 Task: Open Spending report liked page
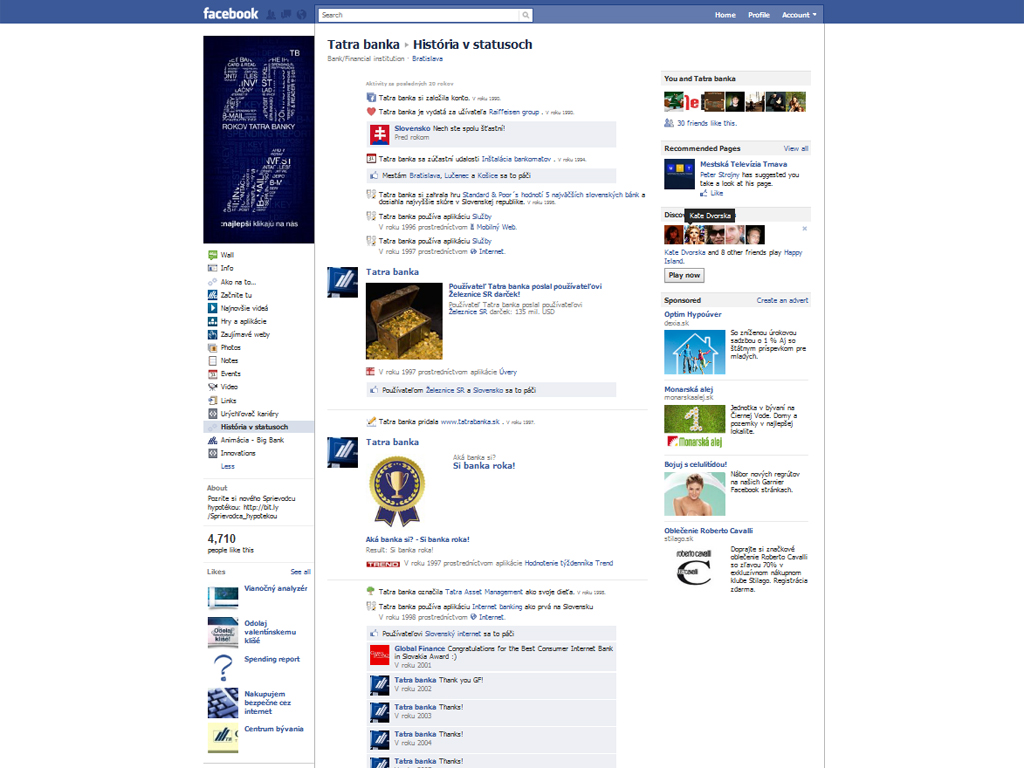click(x=272, y=660)
